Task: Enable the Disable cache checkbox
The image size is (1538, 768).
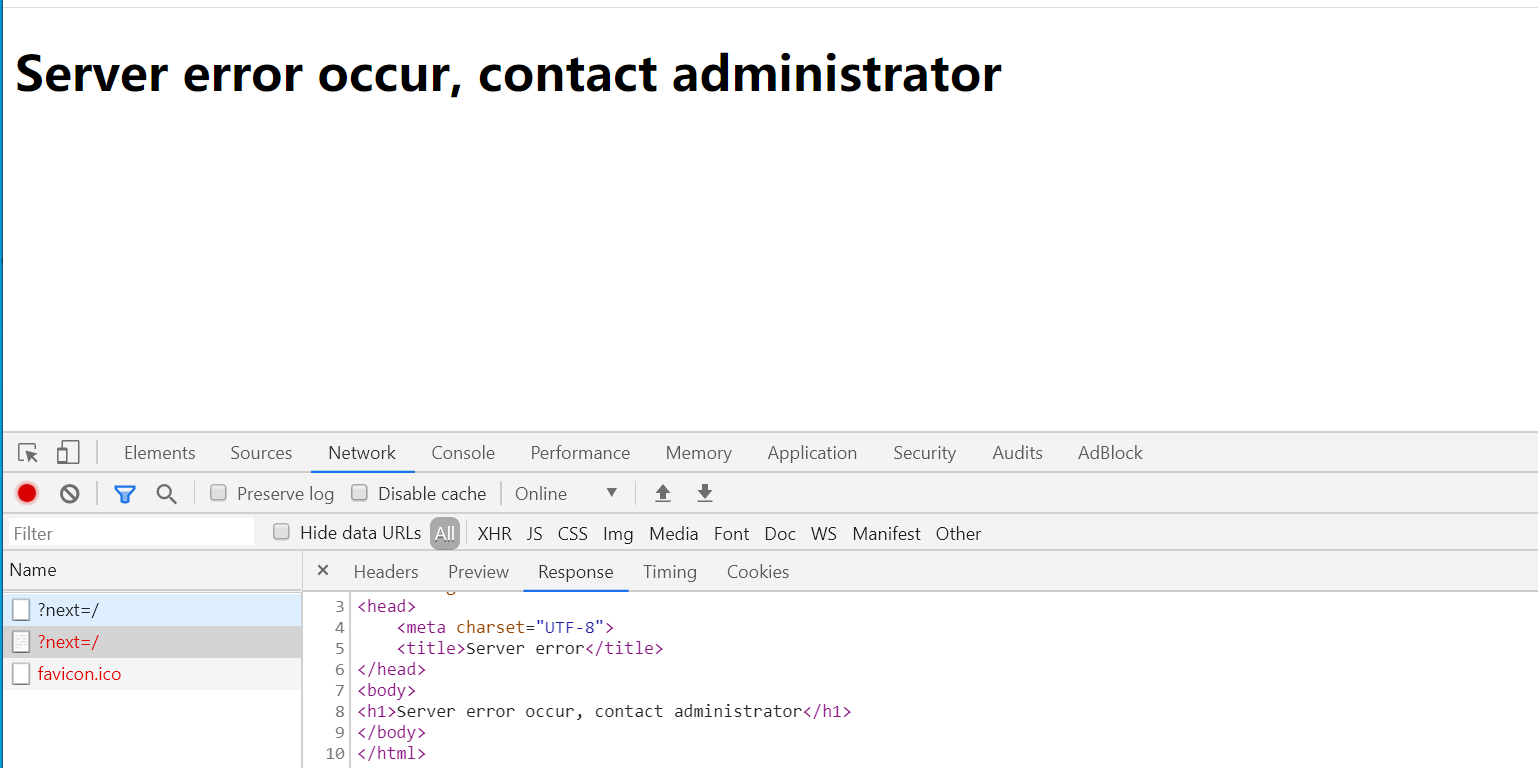Action: 359,493
